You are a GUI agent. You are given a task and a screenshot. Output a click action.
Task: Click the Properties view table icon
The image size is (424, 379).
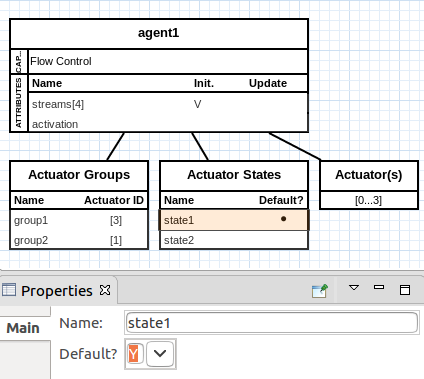pyautogui.click(x=9, y=290)
